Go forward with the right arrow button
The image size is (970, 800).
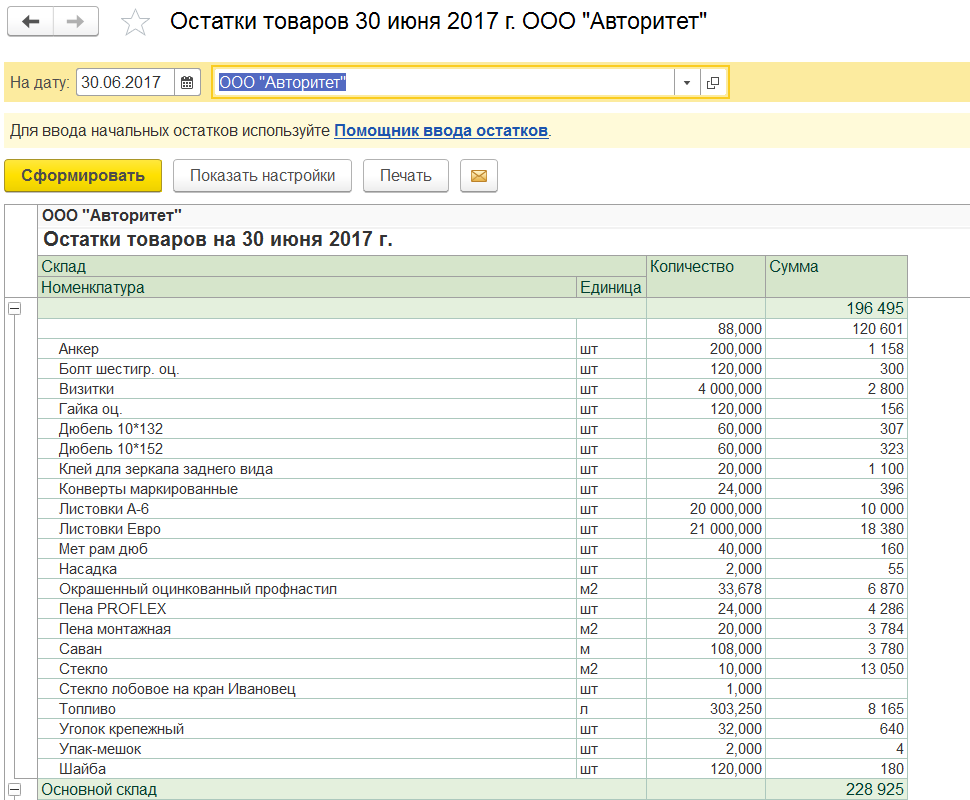coord(76,22)
